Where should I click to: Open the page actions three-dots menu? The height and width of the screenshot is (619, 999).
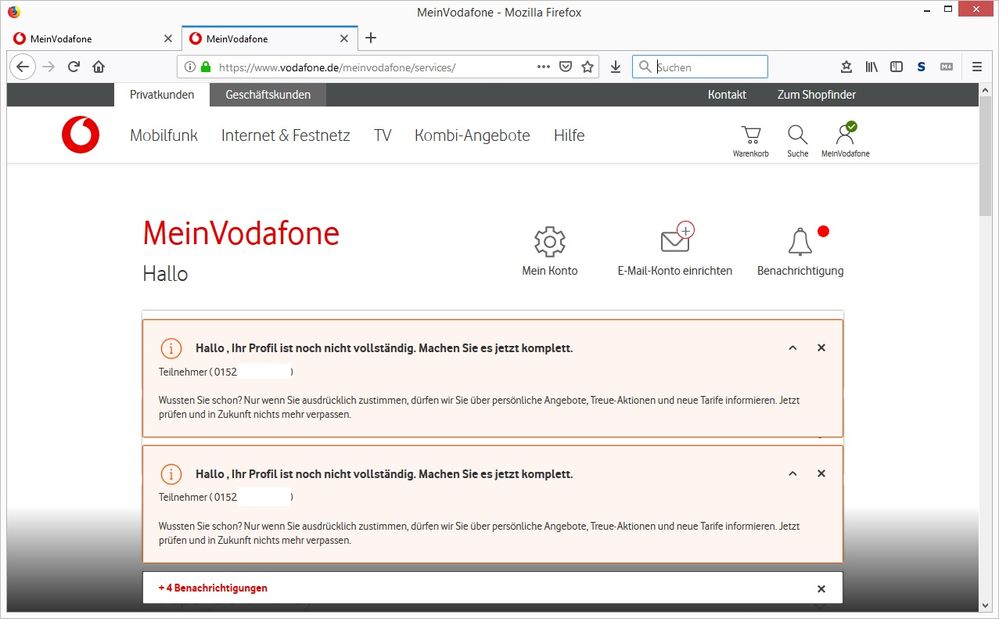coord(543,67)
